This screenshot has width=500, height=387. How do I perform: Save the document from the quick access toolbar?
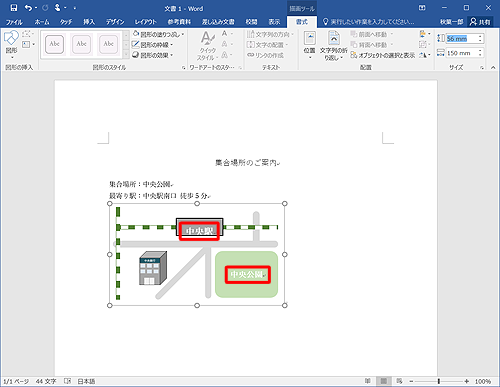coord(14,8)
